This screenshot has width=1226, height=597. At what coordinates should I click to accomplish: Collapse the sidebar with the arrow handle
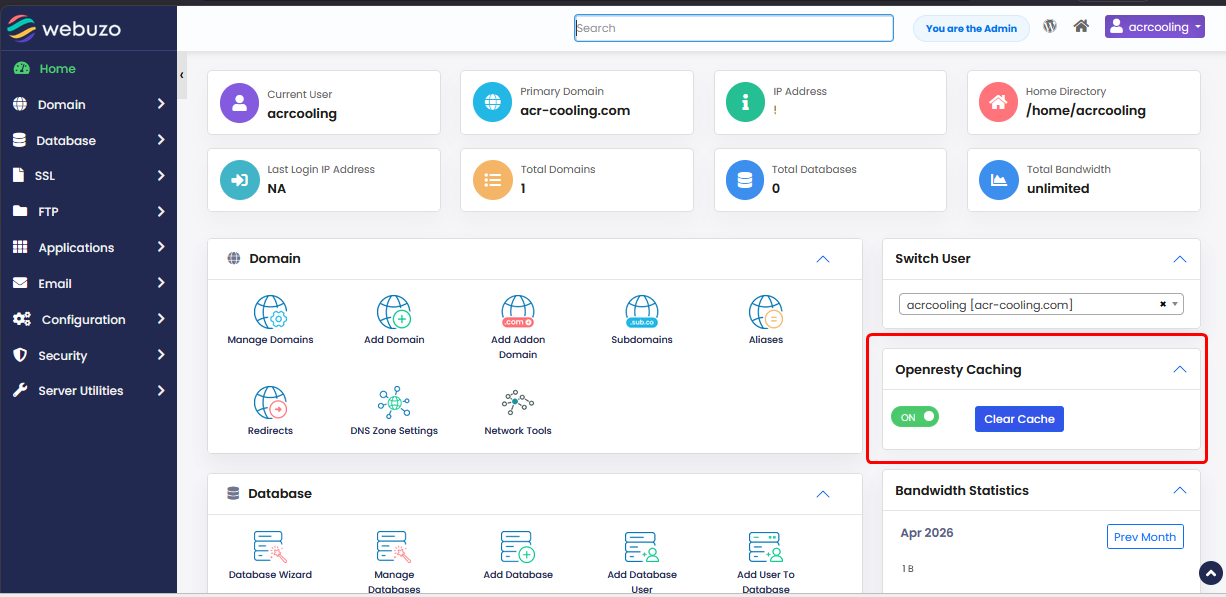pos(182,75)
